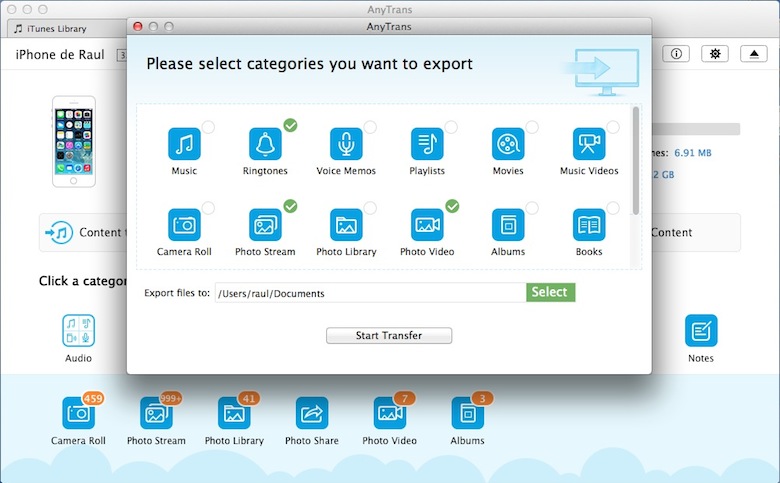Viewport: 780px width, 483px height.
Task: Select the Movies film reel icon
Action: click(508, 144)
